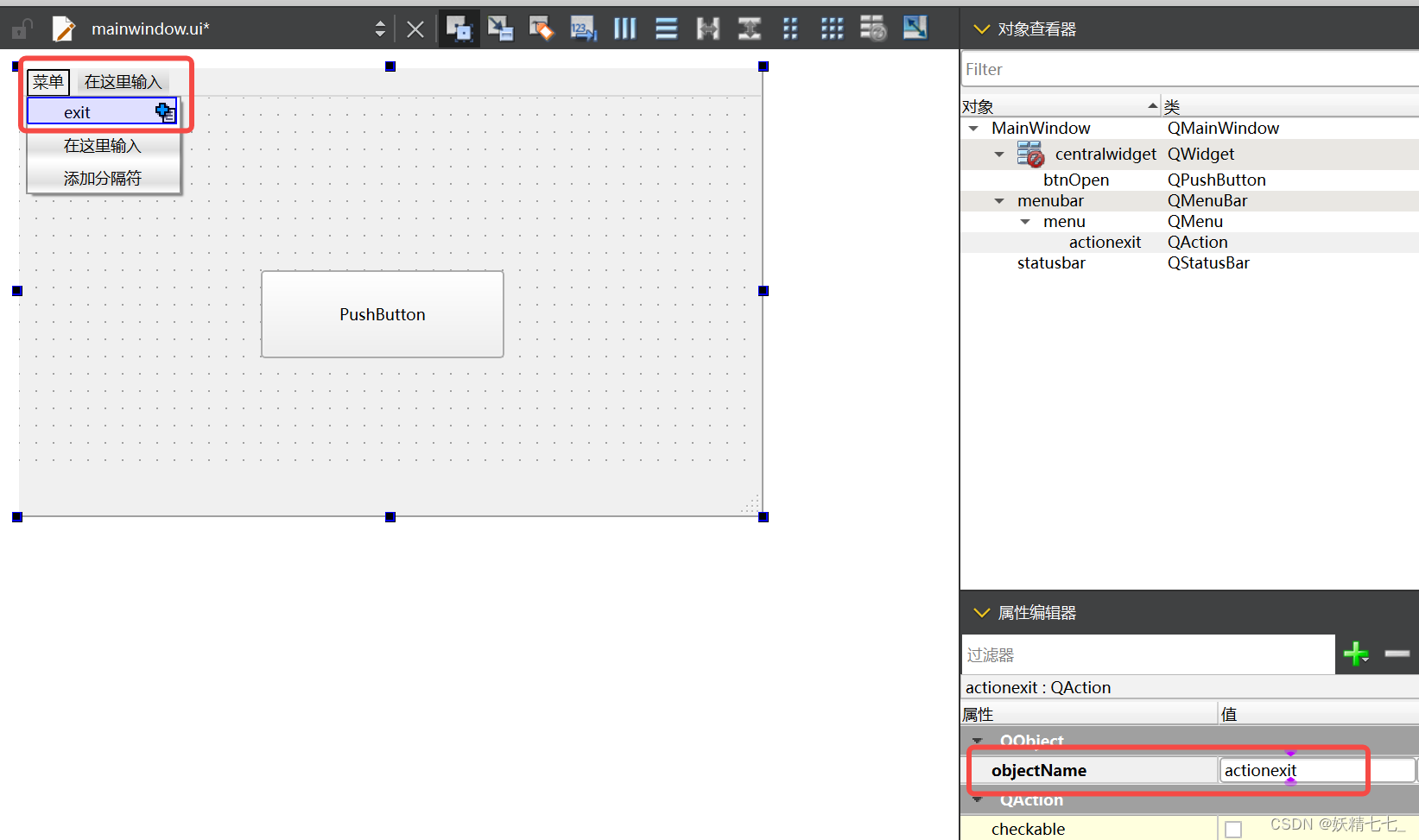Collapse the 对象查看器 panel header
Viewport: 1419px width, 840px height.
point(981,29)
